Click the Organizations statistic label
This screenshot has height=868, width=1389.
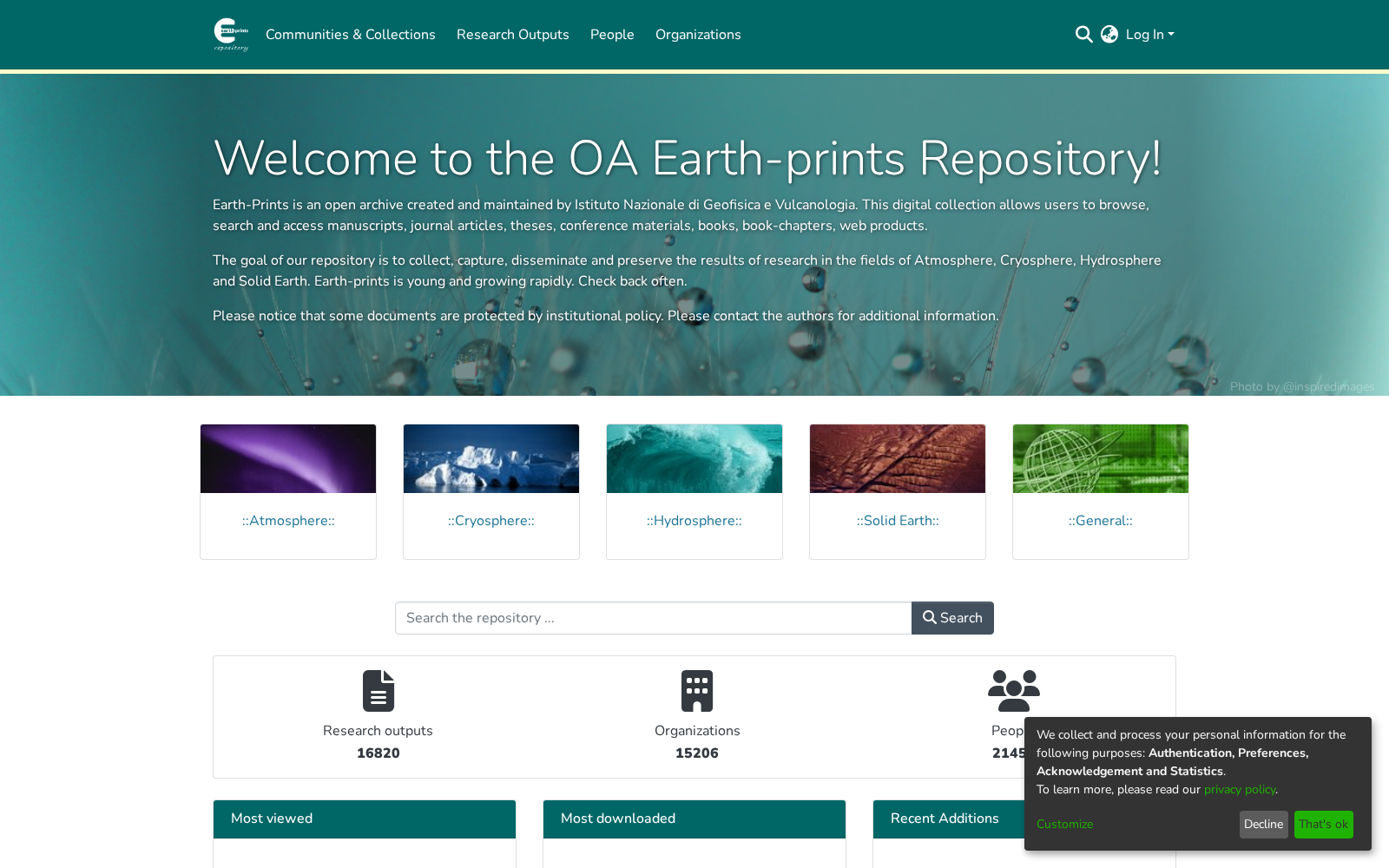[x=697, y=731]
